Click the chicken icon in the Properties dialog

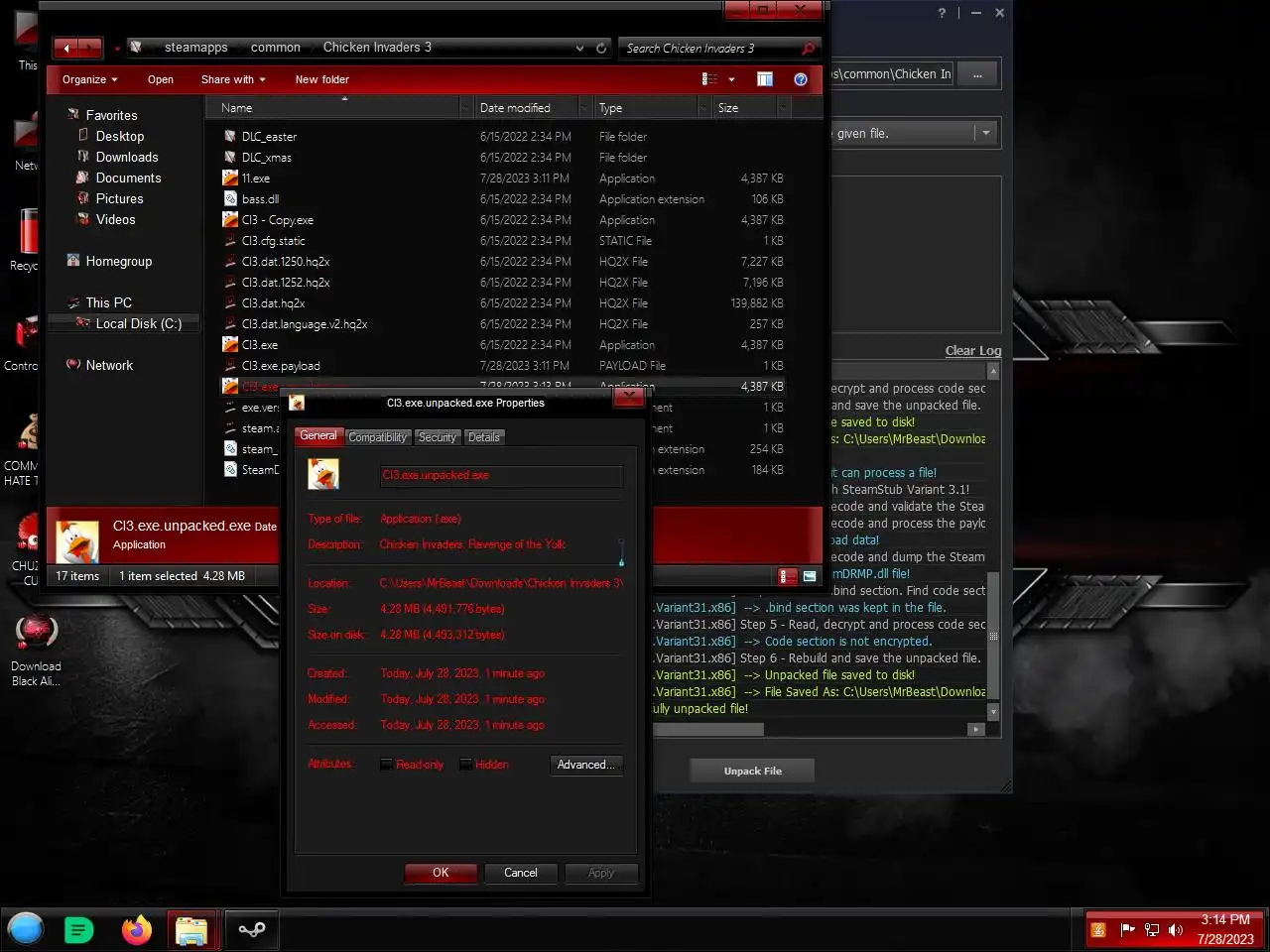pyautogui.click(x=323, y=474)
